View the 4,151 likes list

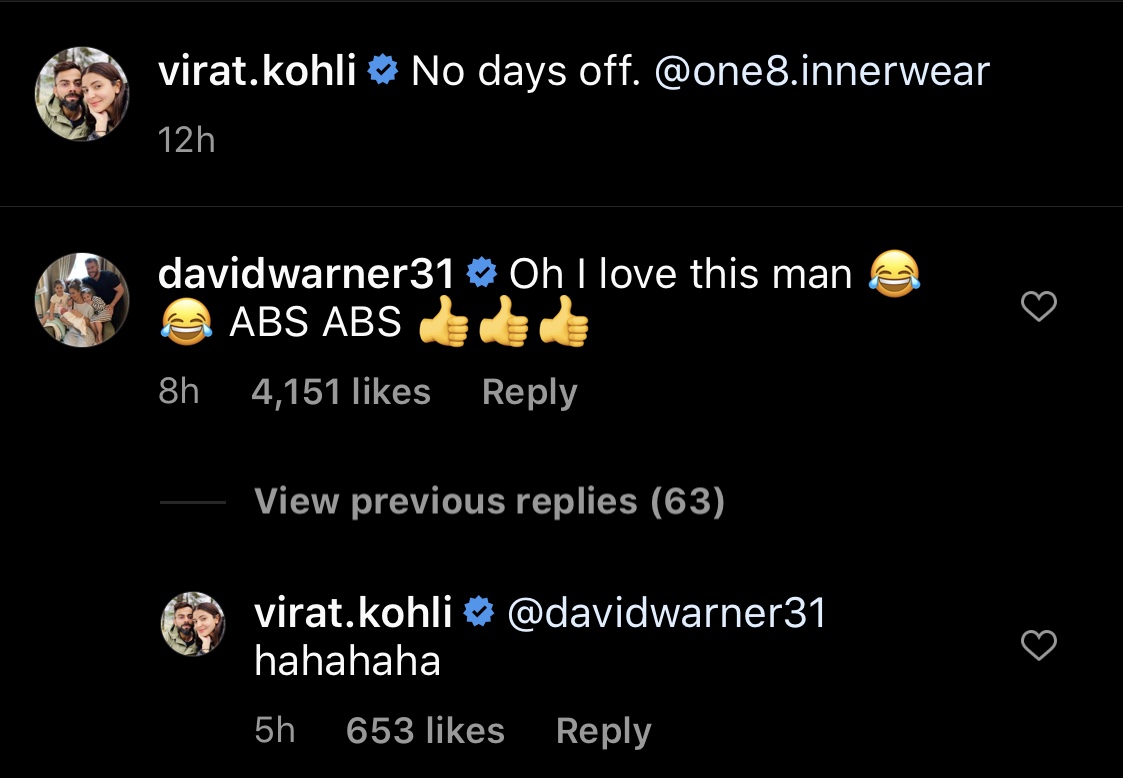coord(341,392)
